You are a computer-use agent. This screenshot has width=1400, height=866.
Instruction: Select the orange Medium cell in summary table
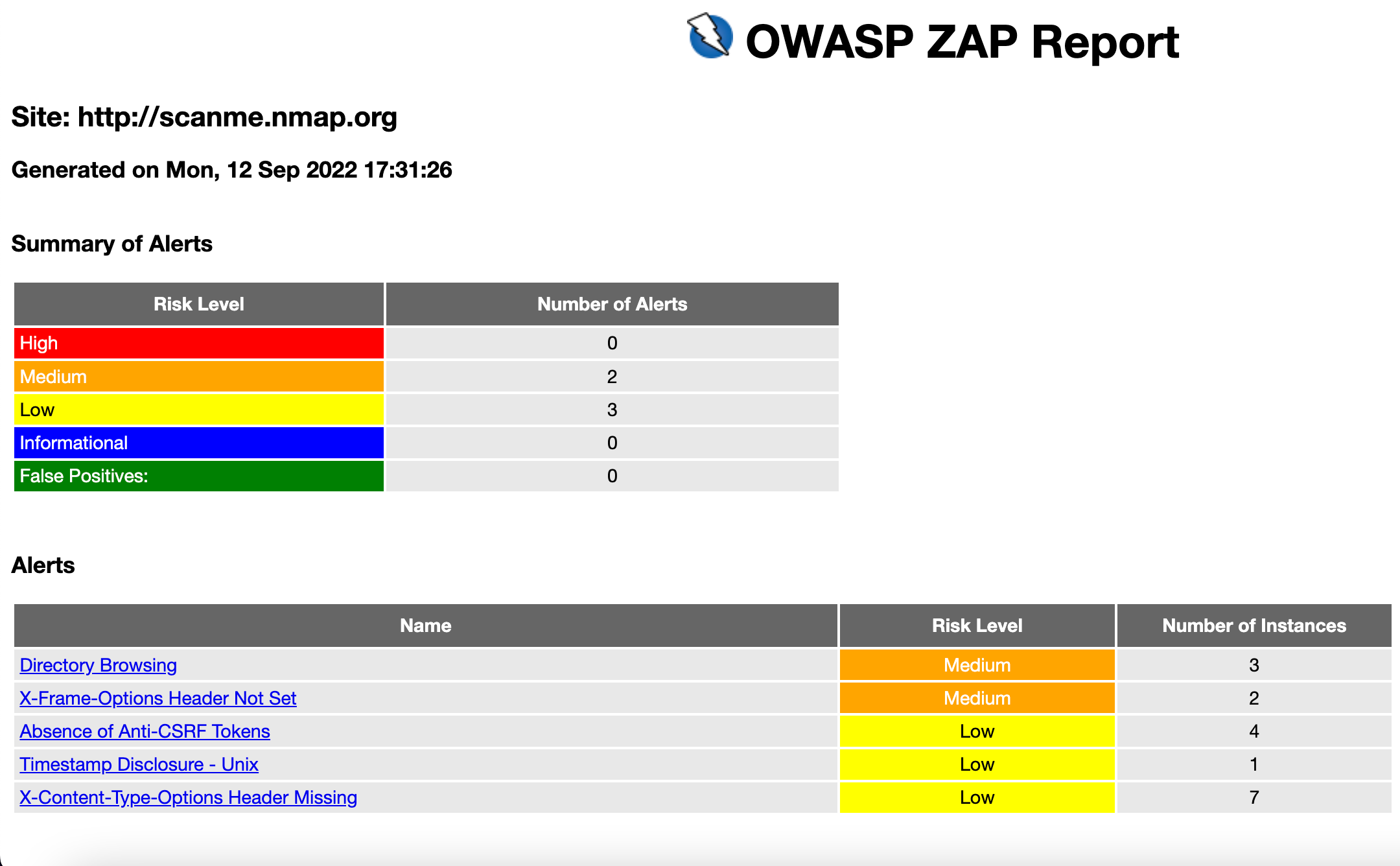[199, 377]
